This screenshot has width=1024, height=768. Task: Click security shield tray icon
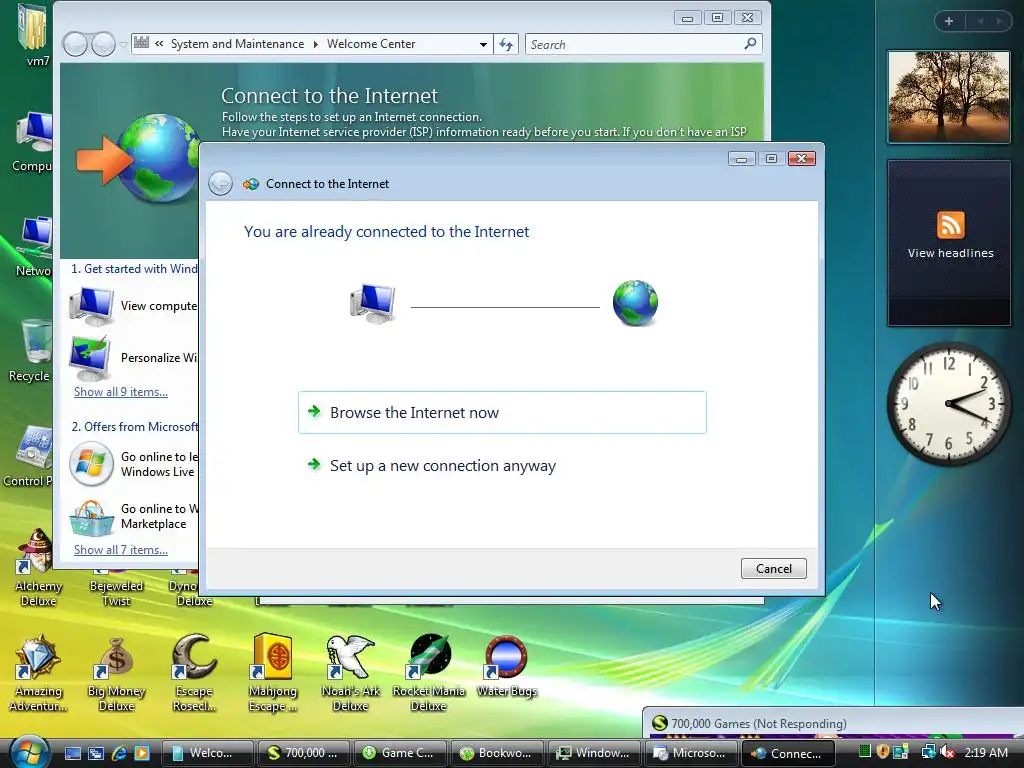[883, 752]
